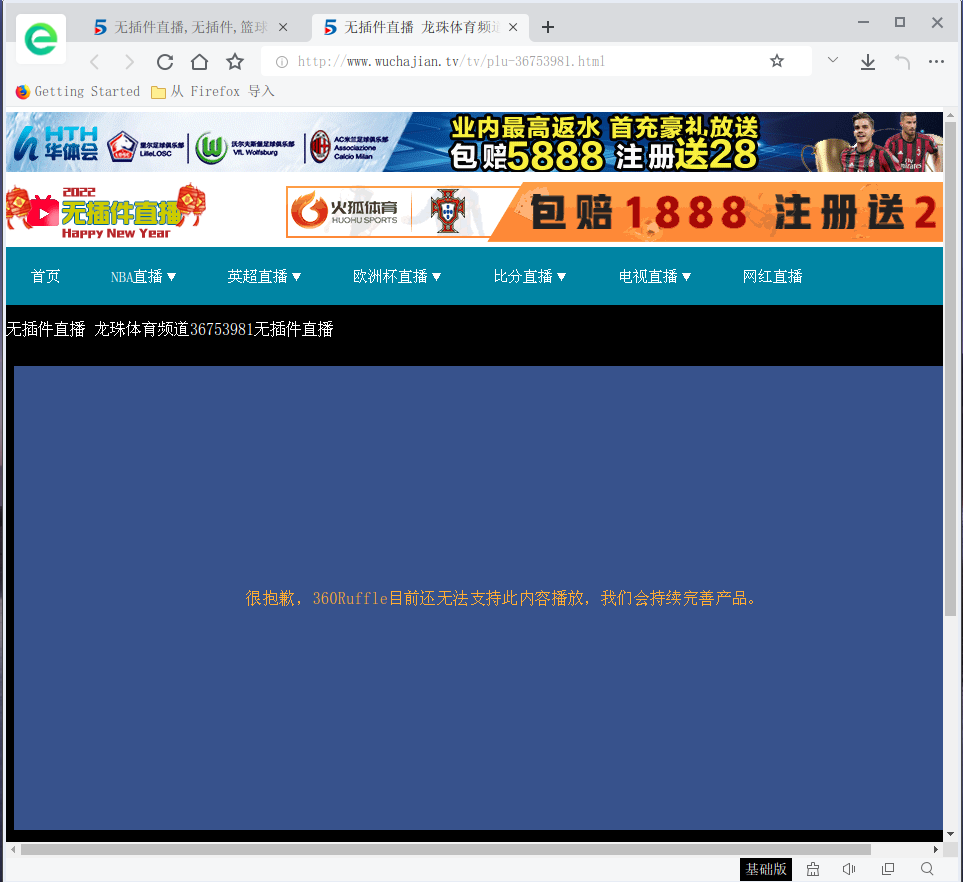The image size is (963, 882).
Task: Open the Getting Started bookmark
Action: (77, 91)
